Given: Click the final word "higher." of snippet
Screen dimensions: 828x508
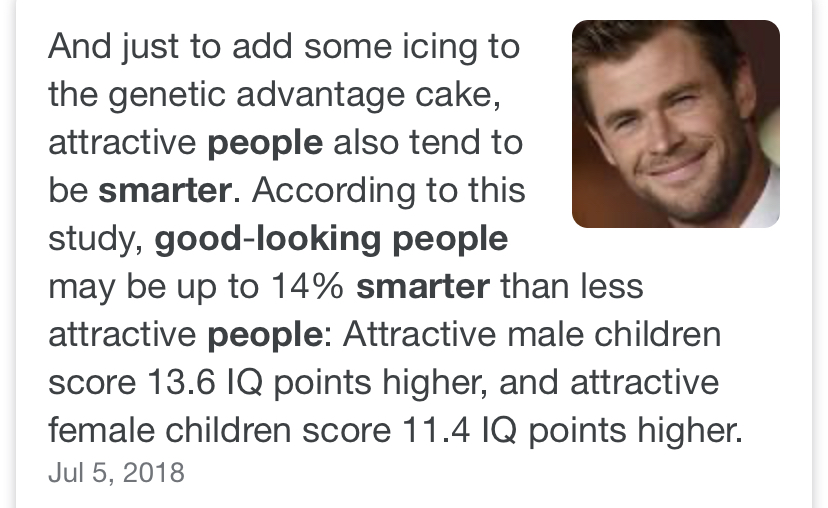Looking at the screenshot, I should 690,431.
